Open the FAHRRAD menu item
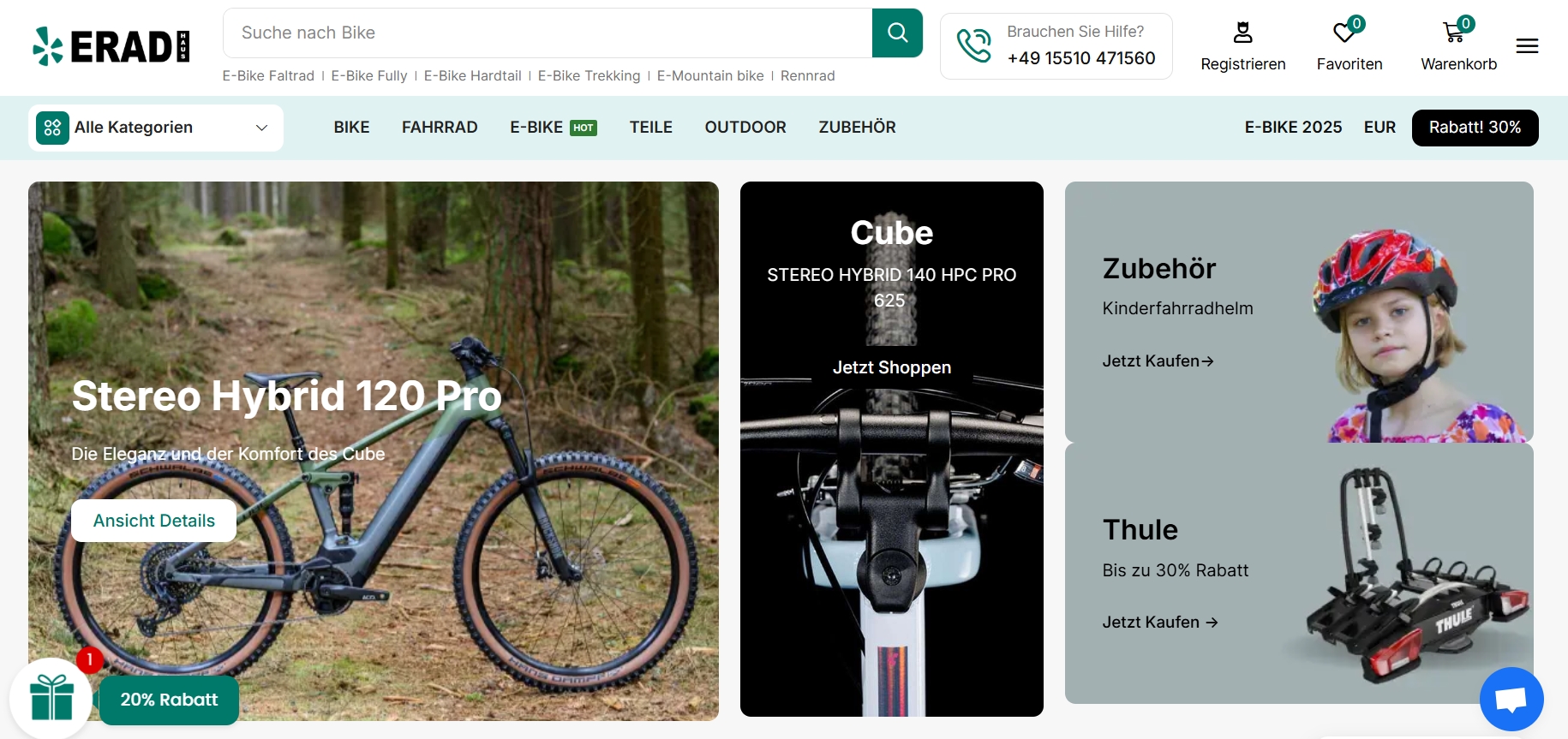This screenshot has height=739, width=1568. 440,128
